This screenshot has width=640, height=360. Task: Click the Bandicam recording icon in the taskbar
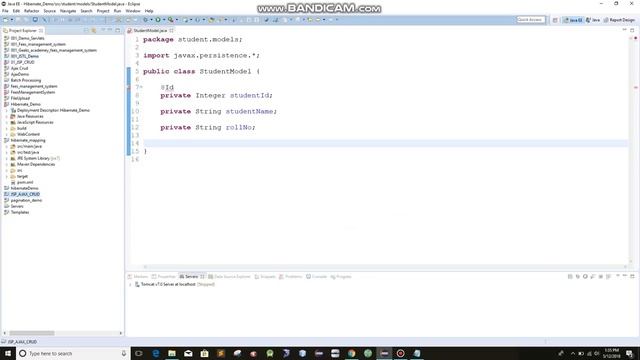[x=400, y=353]
